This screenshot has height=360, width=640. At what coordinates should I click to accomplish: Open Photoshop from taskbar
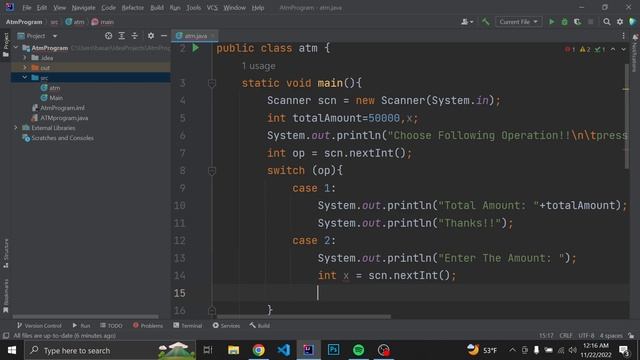[x=333, y=350]
